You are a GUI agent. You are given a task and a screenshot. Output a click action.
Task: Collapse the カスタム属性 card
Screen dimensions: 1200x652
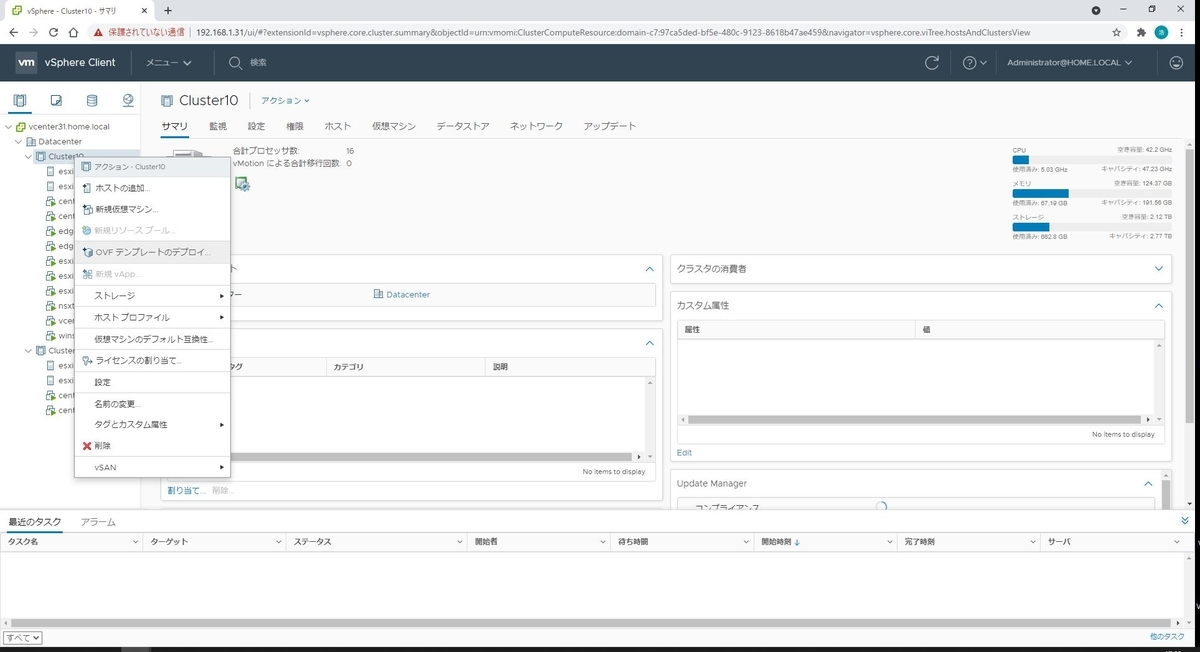pos(1159,305)
